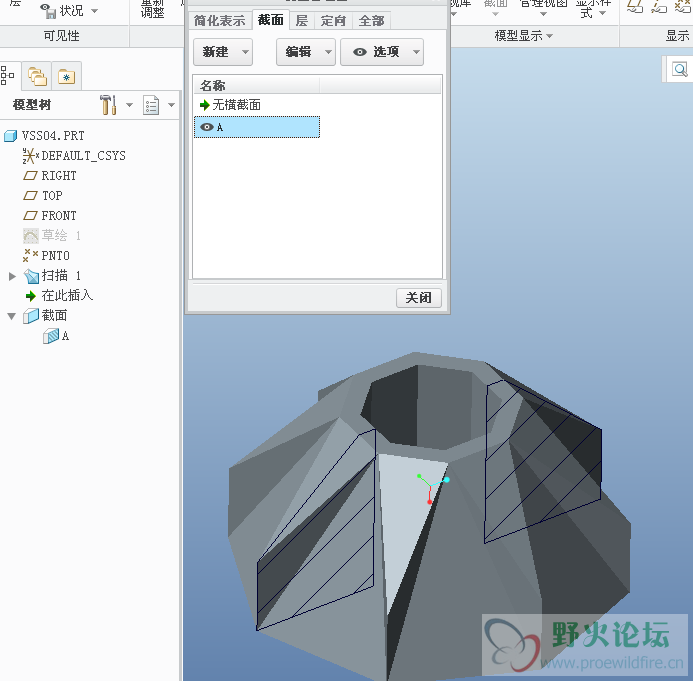Click the coordinate system triad in model
The image size is (693, 681).
(x=433, y=488)
